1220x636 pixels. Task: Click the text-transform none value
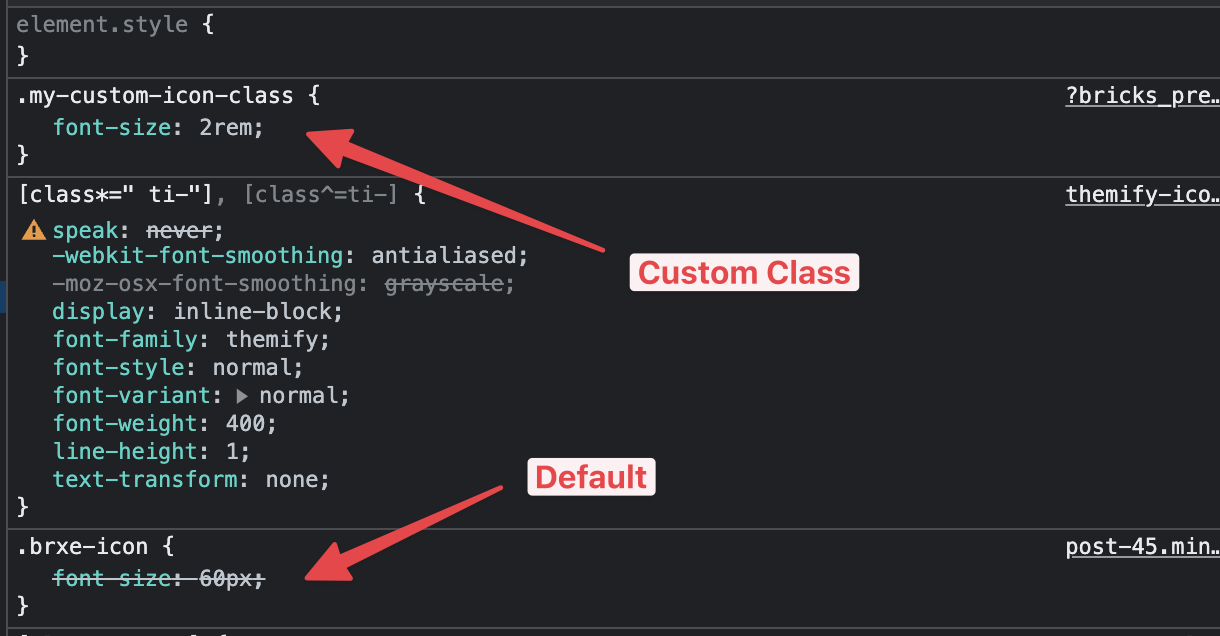[x=291, y=479]
